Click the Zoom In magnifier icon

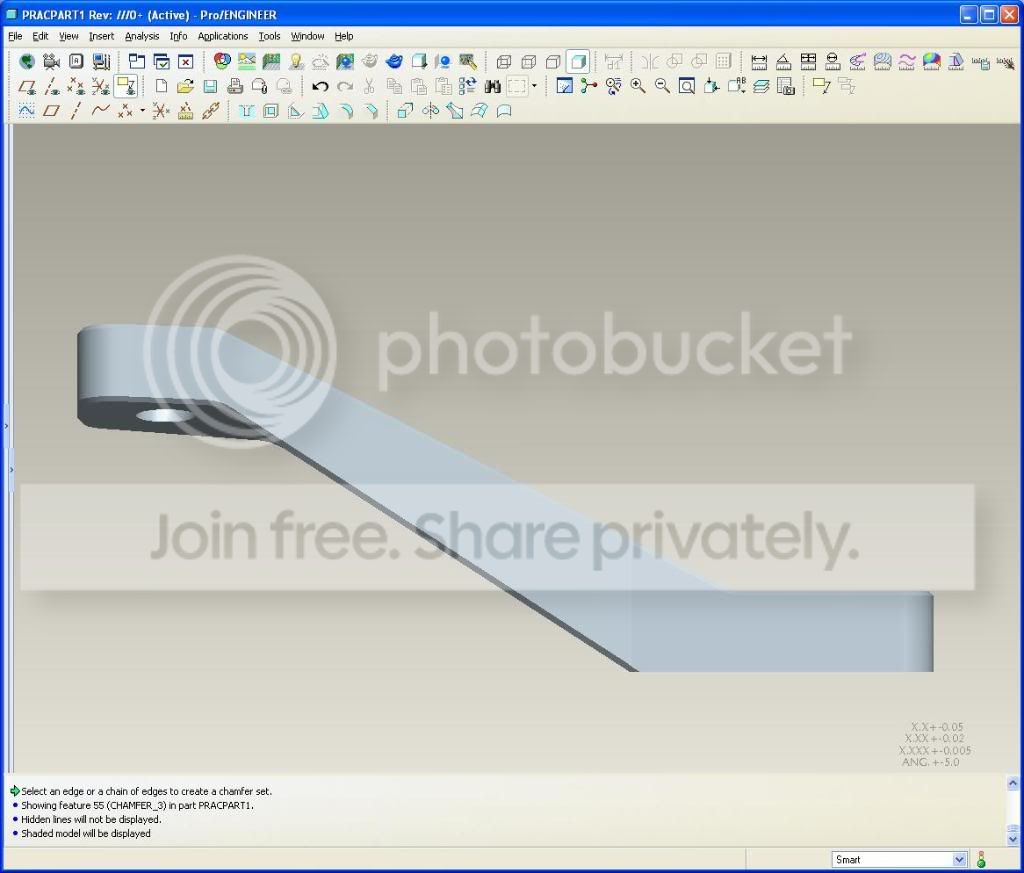(638, 86)
